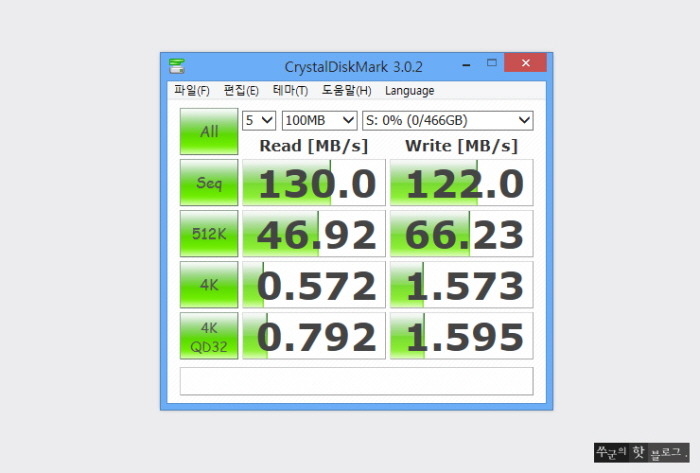Start the 512K benchmark test
This screenshot has height=473, width=700.
pos(209,233)
